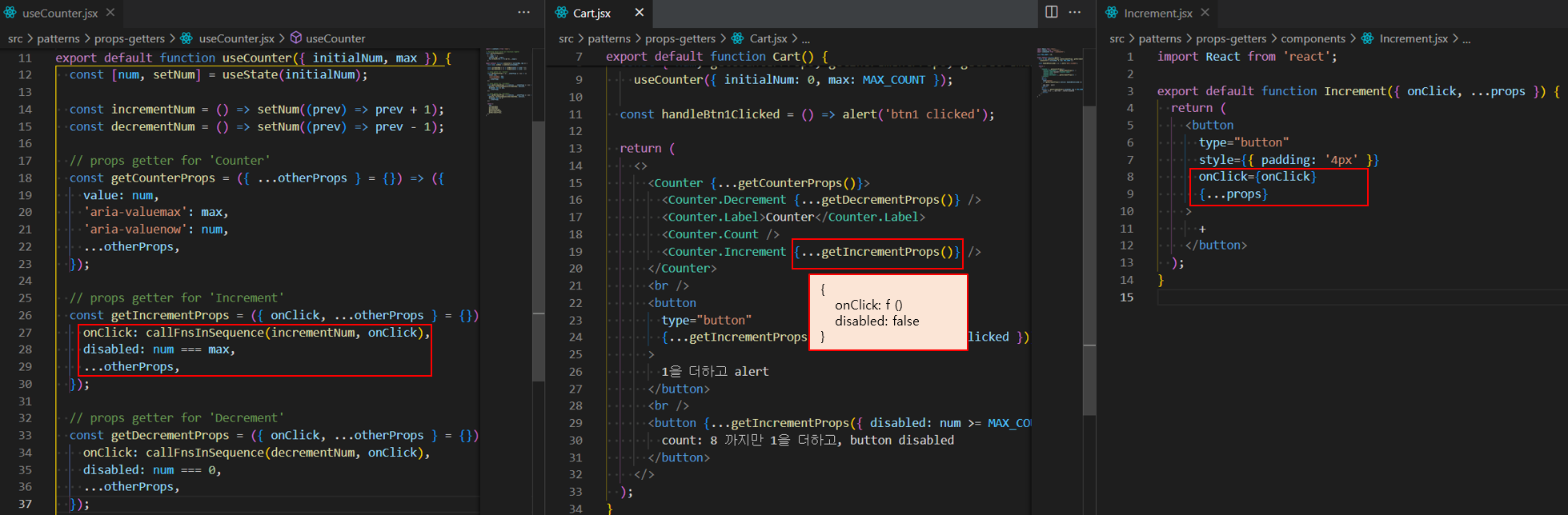This screenshot has height=515, width=1568.
Task: Click line number 15 in Increment.jsx
Action: (1126, 297)
